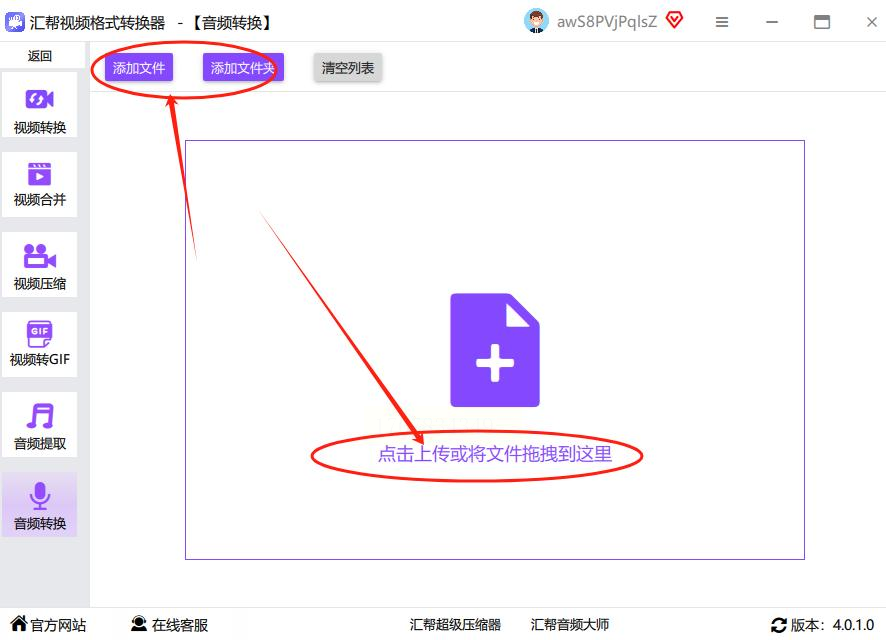Open the 官方网站 official website link
This screenshot has height=640, width=886.
pyautogui.click(x=49, y=624)
